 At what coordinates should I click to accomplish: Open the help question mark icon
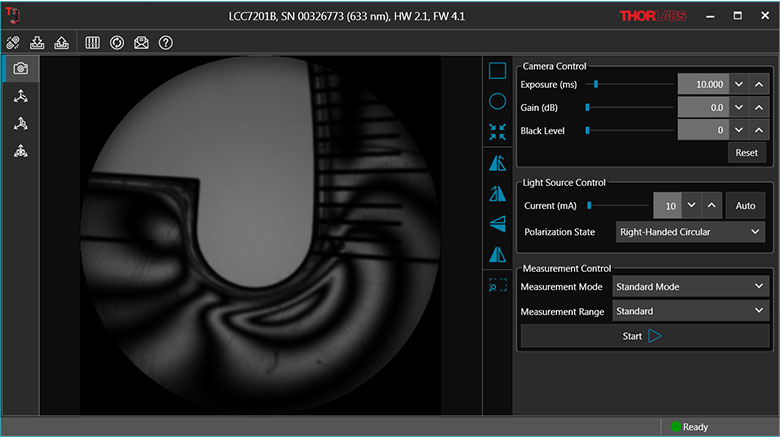coord(166,43)
